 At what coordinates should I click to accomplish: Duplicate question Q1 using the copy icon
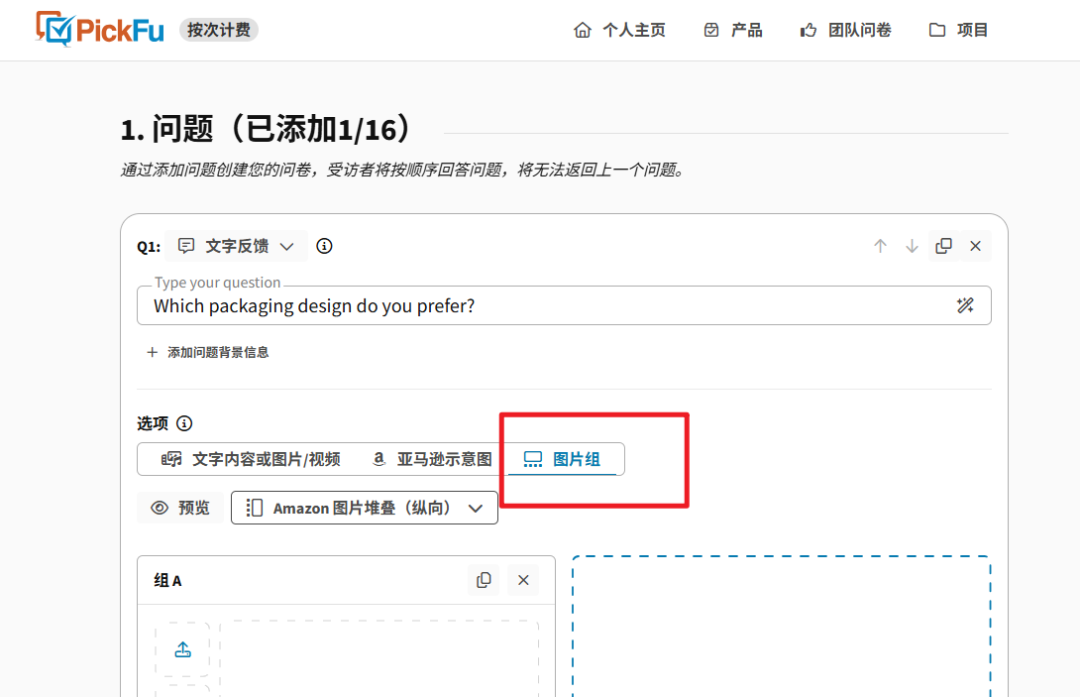pos(943,245)
